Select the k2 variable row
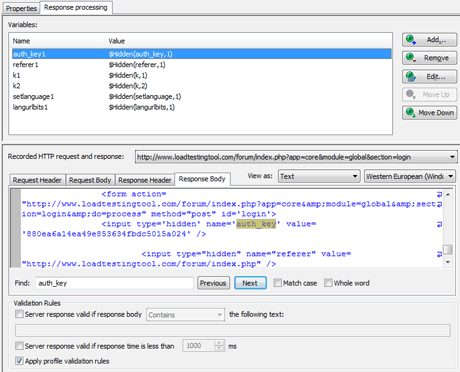 [201, 86]
